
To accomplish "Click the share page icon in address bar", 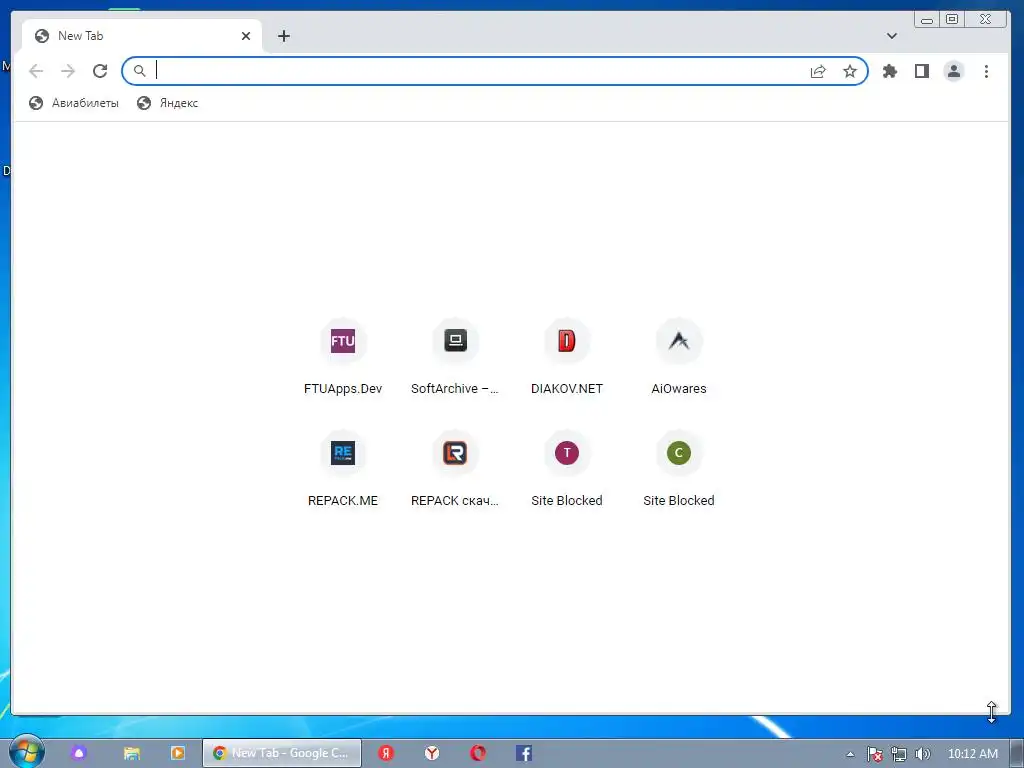I will click(818, 71).
